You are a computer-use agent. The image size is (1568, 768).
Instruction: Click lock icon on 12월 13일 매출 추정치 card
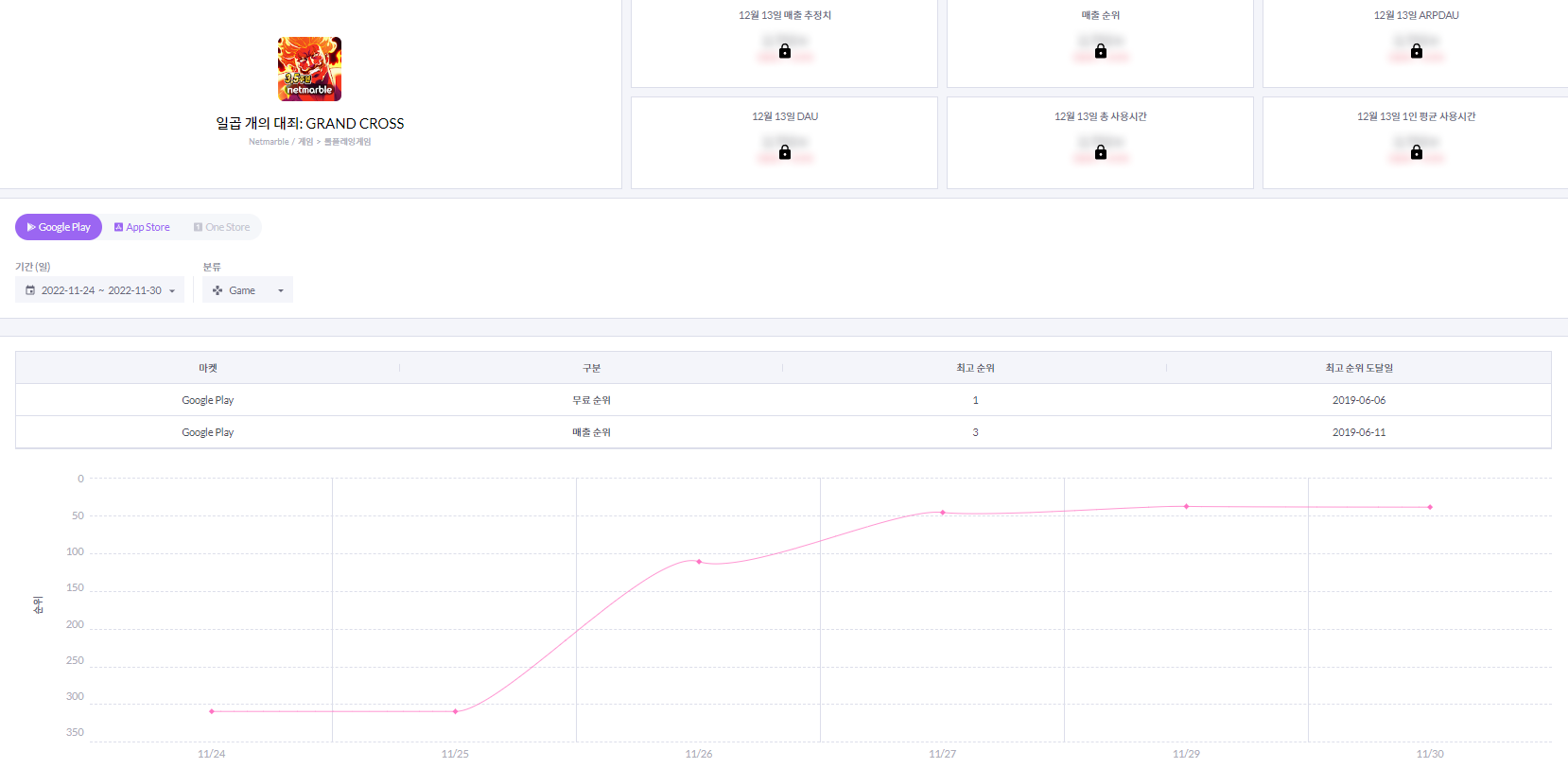pos(784,51)
